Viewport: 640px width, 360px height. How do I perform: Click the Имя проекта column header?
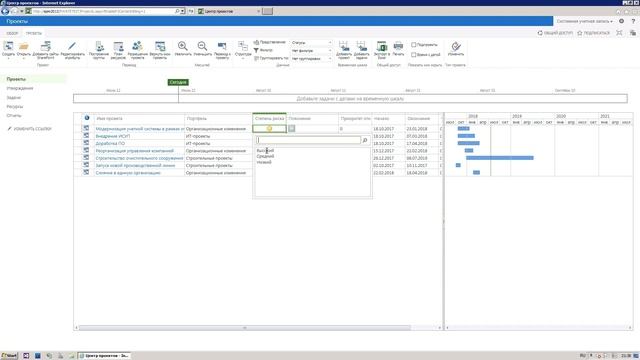139,118
